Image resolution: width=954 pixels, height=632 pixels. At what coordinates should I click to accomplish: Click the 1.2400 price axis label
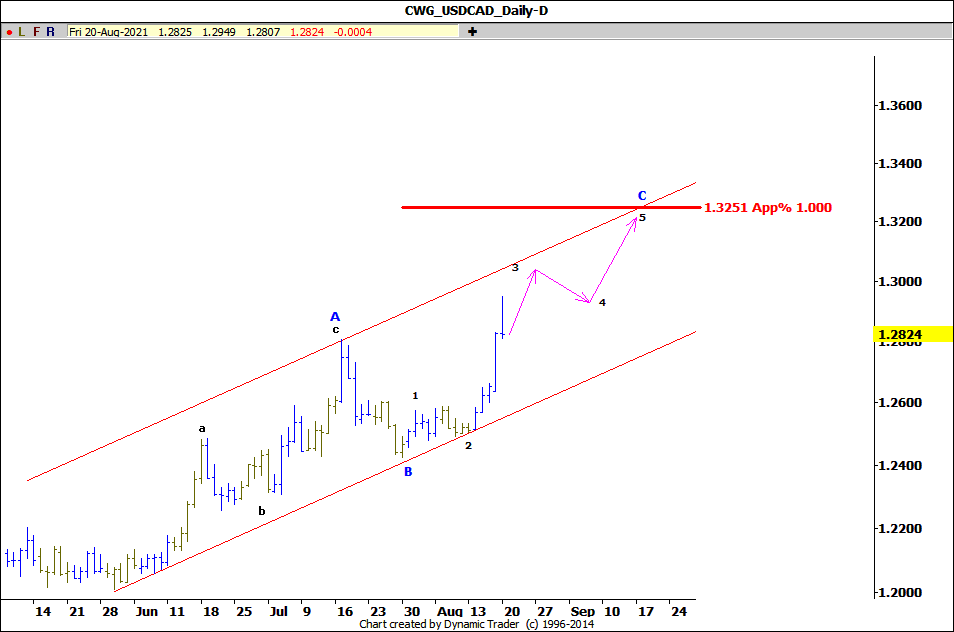point(900,466)
